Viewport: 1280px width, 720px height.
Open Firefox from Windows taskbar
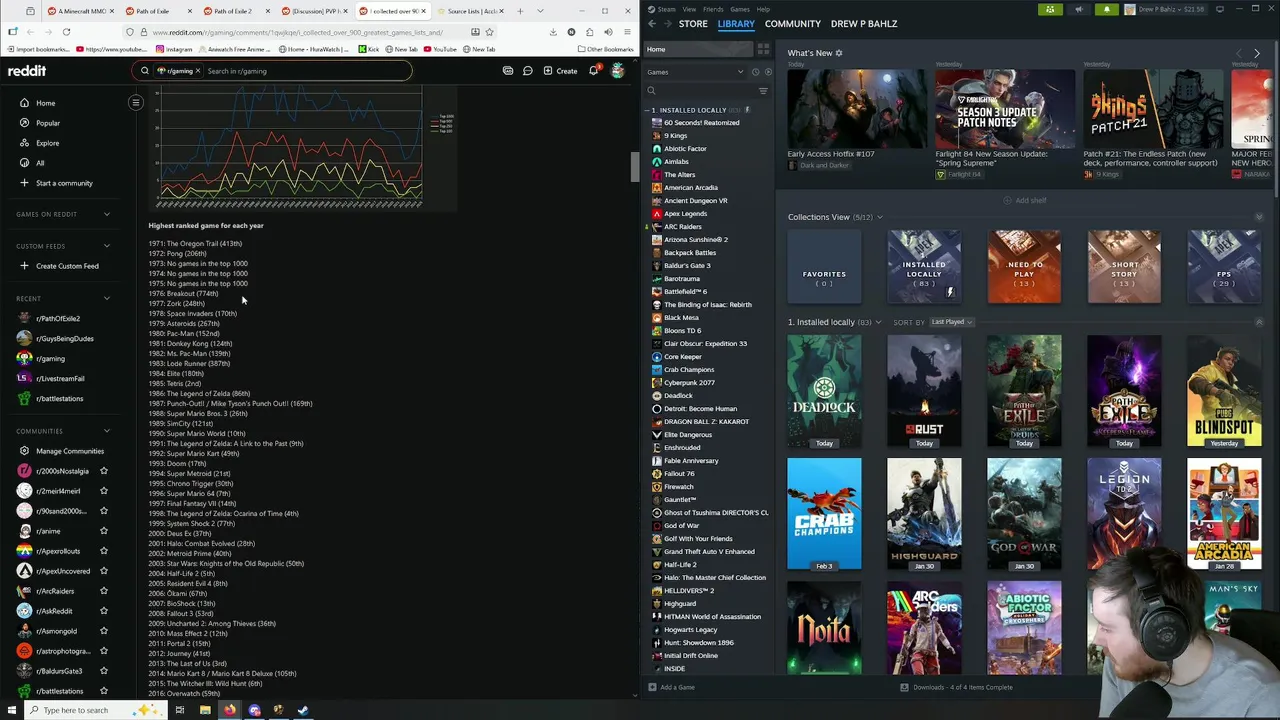(x=229, y=710)
